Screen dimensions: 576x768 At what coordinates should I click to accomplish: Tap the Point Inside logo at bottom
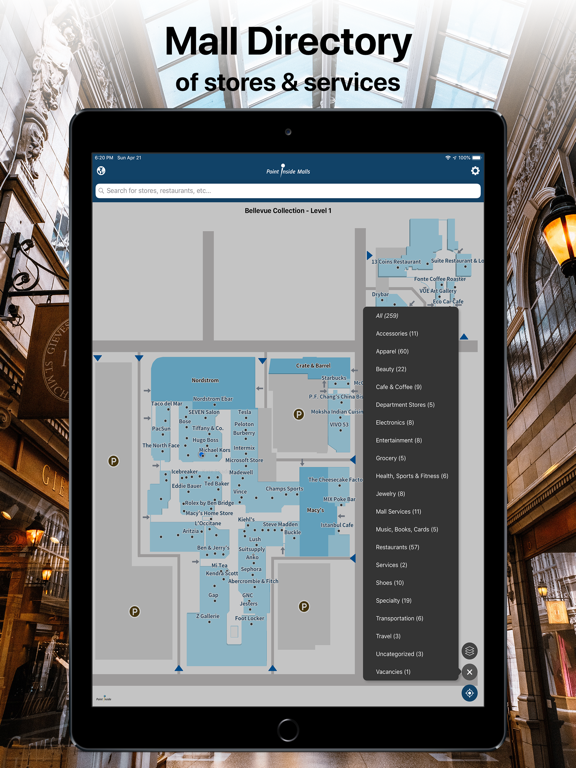(103, 698)
